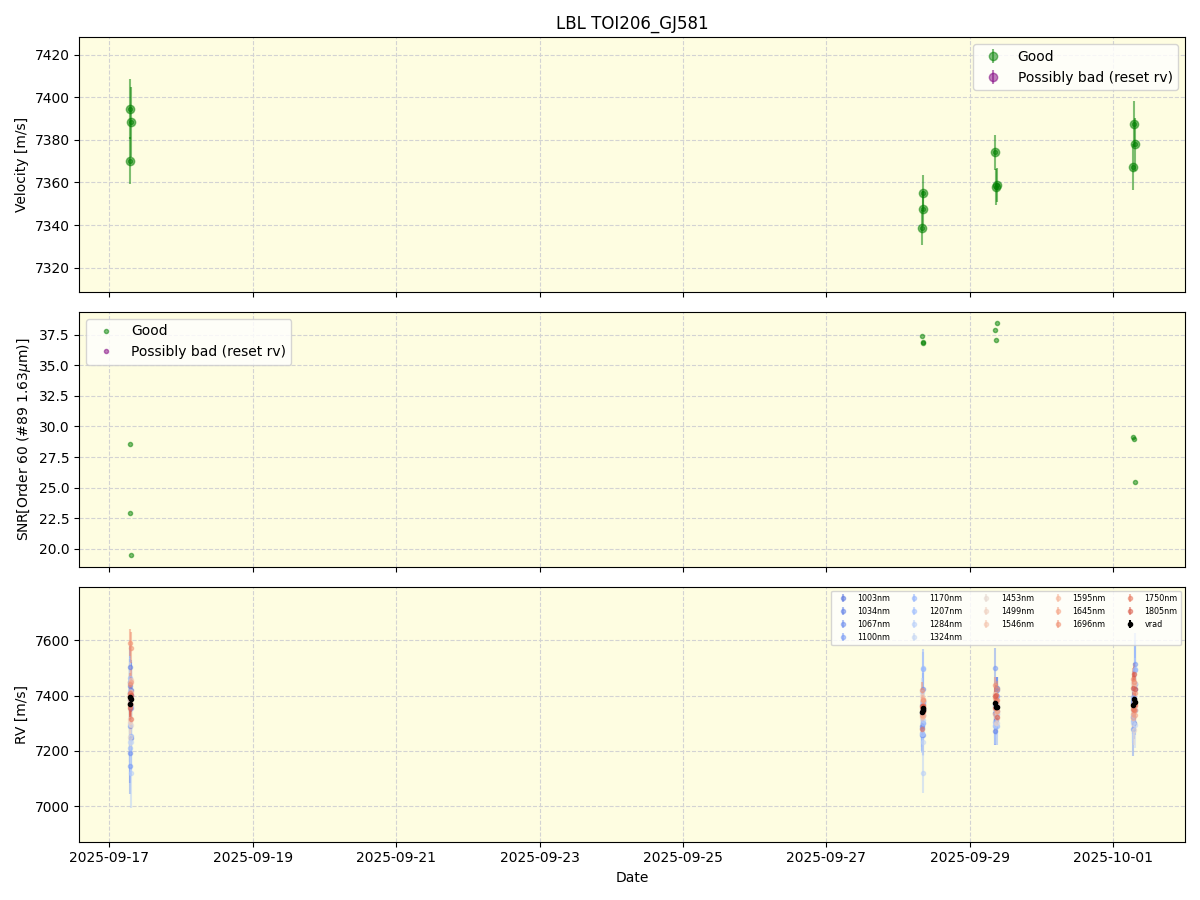
Task: Click the 2025-09-25 date tick label
Action: (683, 857)
